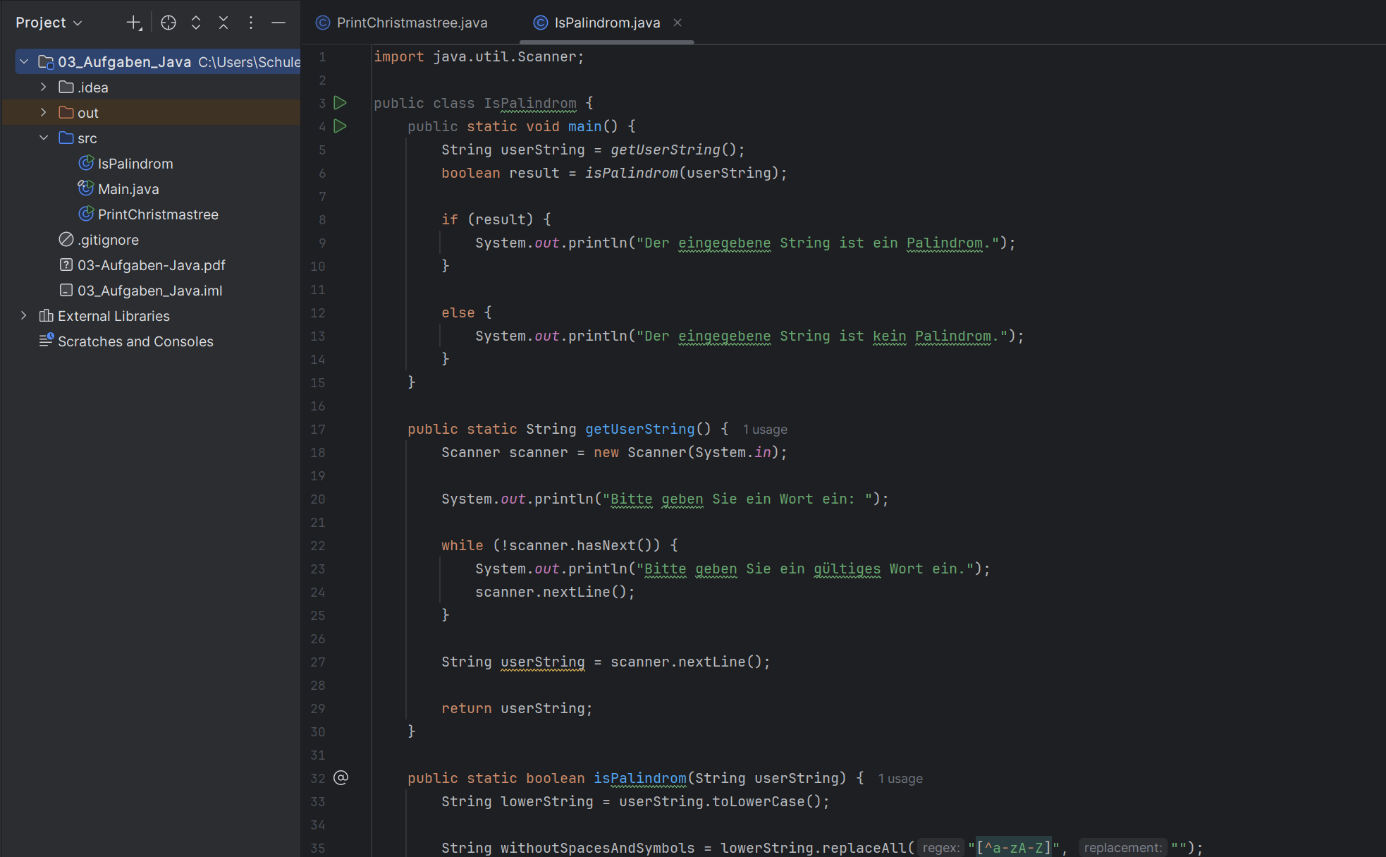Viewport: 1386px width, 857px height.
Task: Switch to PrintChristmastree.java tab
Action: pos(411,23)
